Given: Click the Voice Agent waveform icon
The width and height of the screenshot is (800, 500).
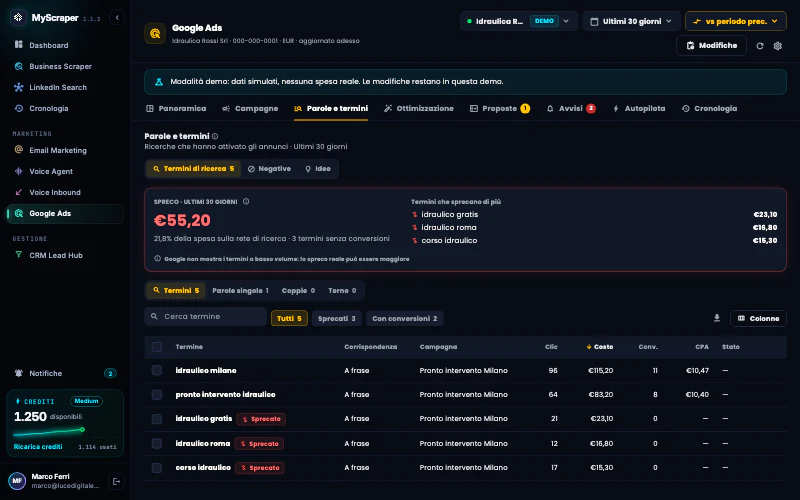Looking at the screenshot, I should (19, 171).
